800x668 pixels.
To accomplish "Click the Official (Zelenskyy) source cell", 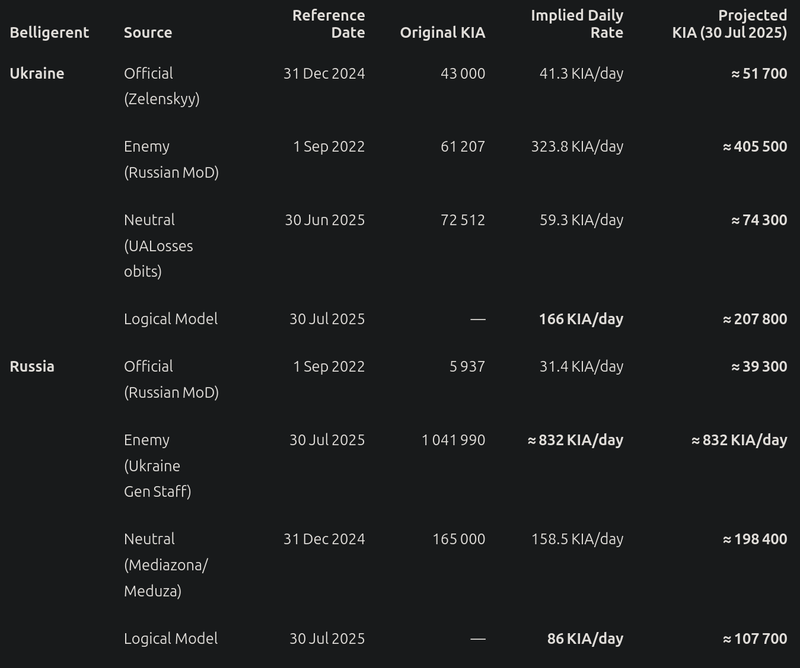I will [x=162, y=86].
